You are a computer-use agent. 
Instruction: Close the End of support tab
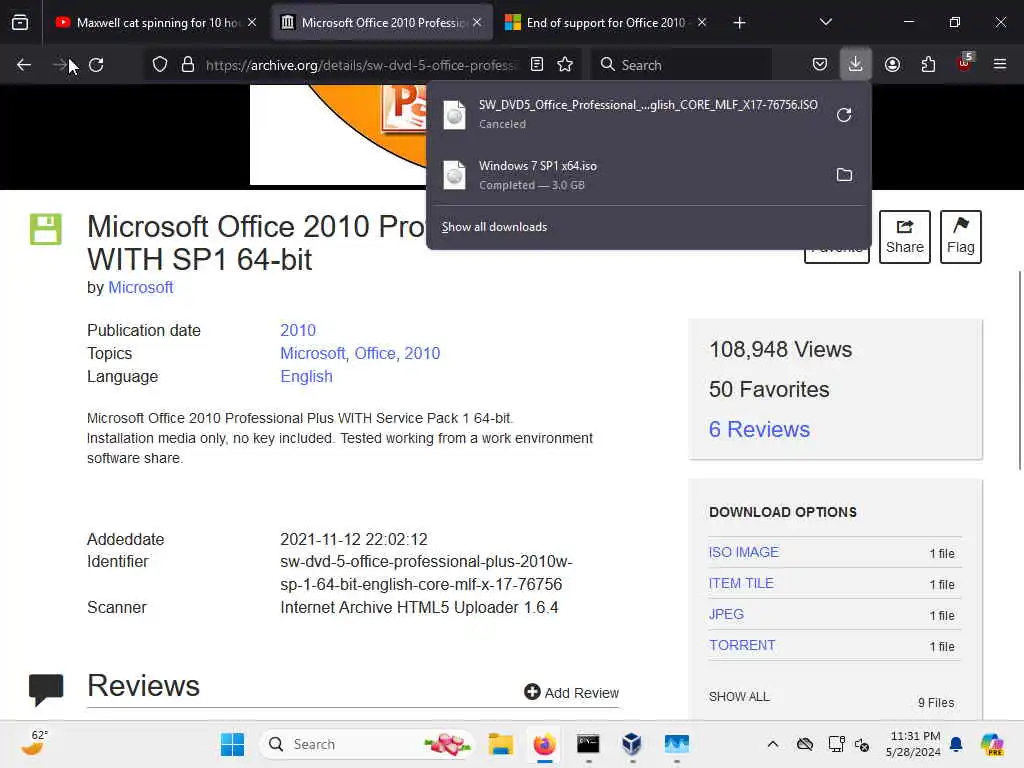pos(702,23)
